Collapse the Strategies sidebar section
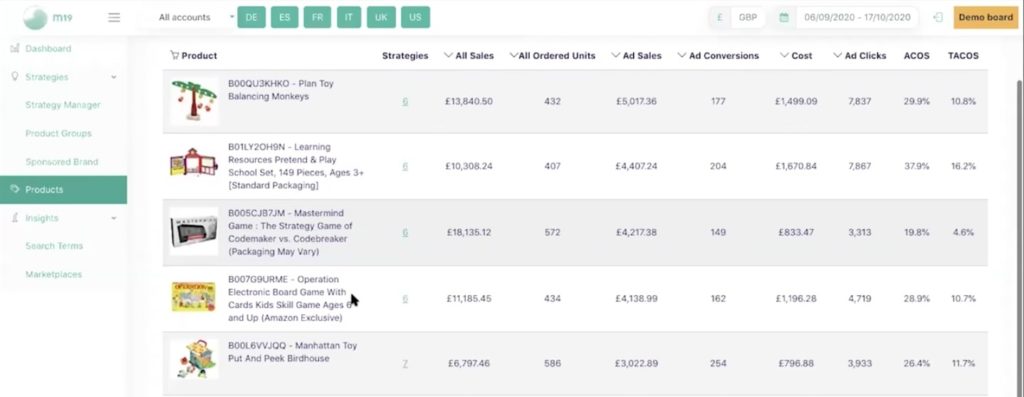Screen dimensions: 1024x397 114,77
